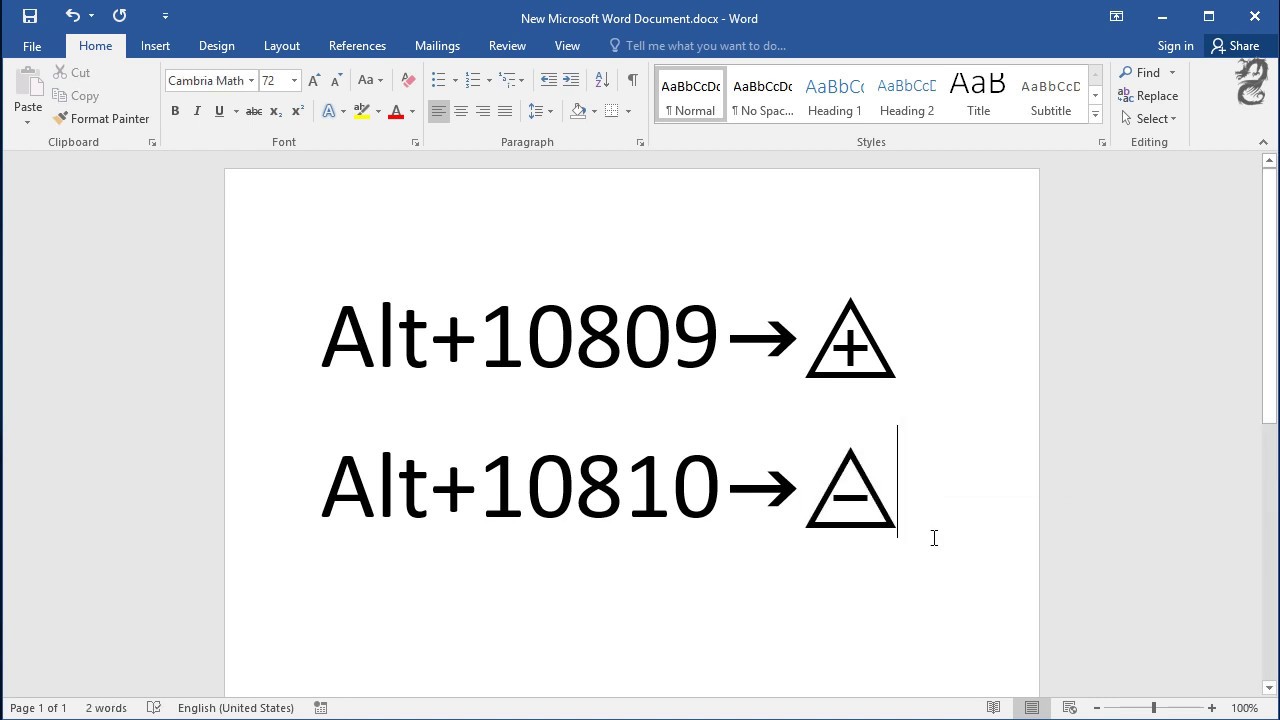Switch to the Insert tab
This screenshot has height=720, width=1280.
pyautogui.click(x=155, y=45)
